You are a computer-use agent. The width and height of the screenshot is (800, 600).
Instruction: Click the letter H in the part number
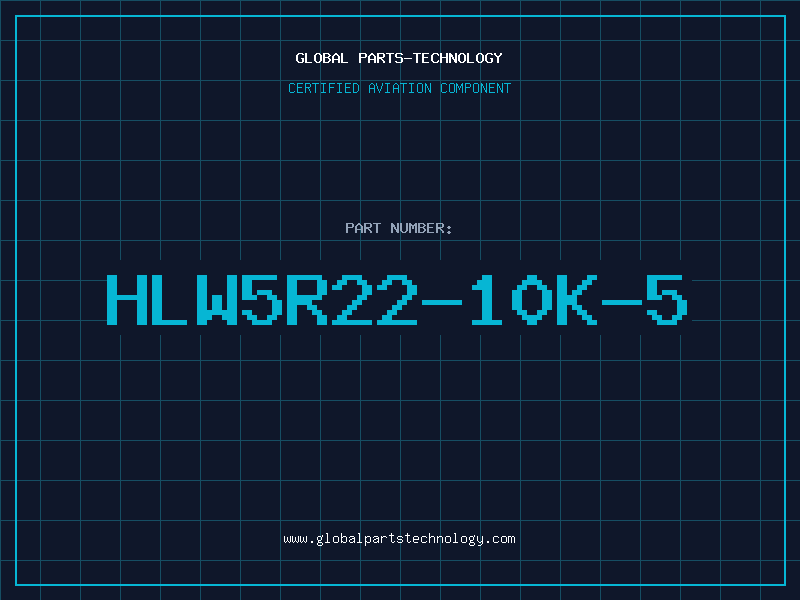(127, 300)
